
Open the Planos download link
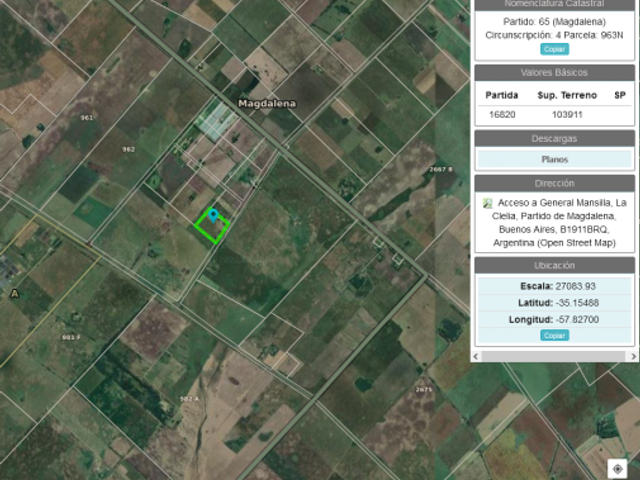click(x=554, y=159)
